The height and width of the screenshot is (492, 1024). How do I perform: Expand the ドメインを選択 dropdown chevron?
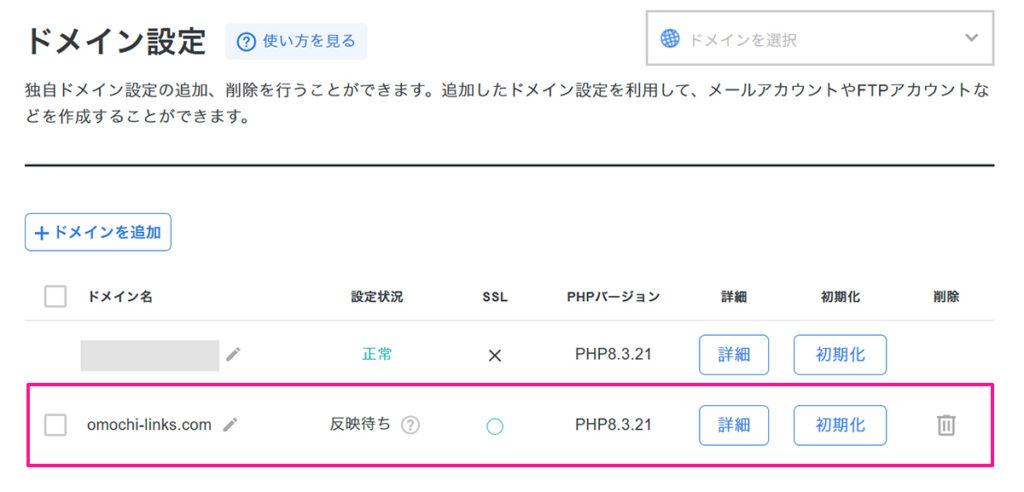click(970, 38)
